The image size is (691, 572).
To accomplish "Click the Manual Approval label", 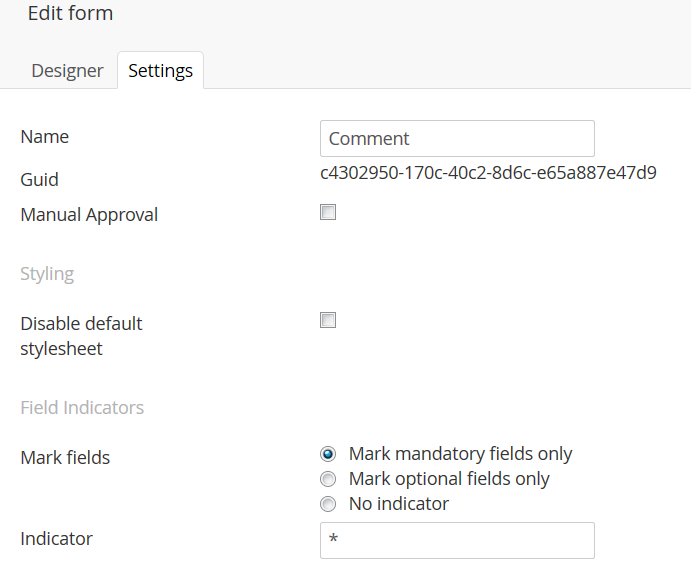I will coord(89,215).
